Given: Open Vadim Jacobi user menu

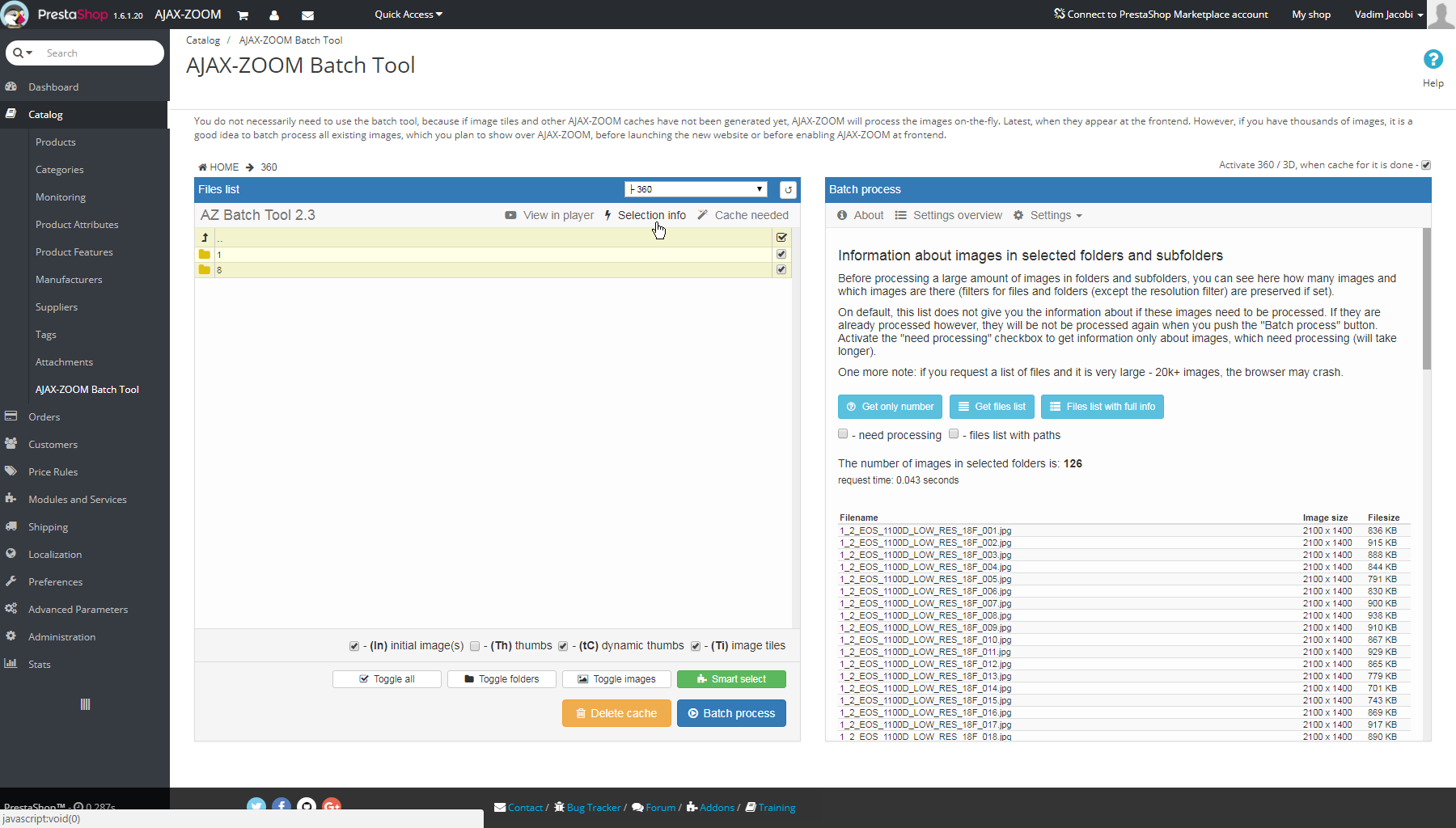Looking at the screenshot, I should (1389, 15).
